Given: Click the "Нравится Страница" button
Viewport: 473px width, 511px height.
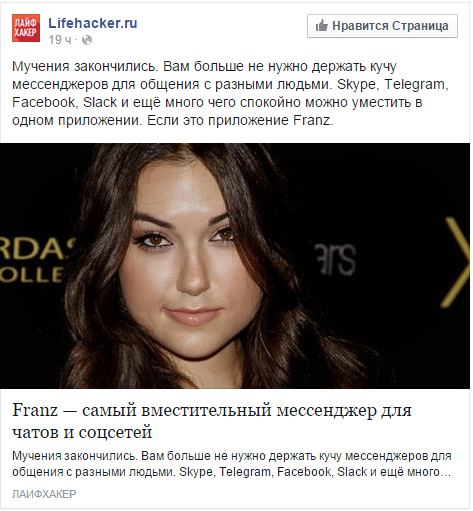Looking at the screenshot, I should [382, 26].
